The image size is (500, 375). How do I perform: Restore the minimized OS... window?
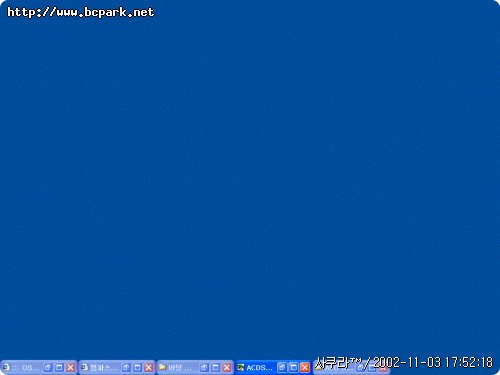pyautogui.click(x=48, y=367)
